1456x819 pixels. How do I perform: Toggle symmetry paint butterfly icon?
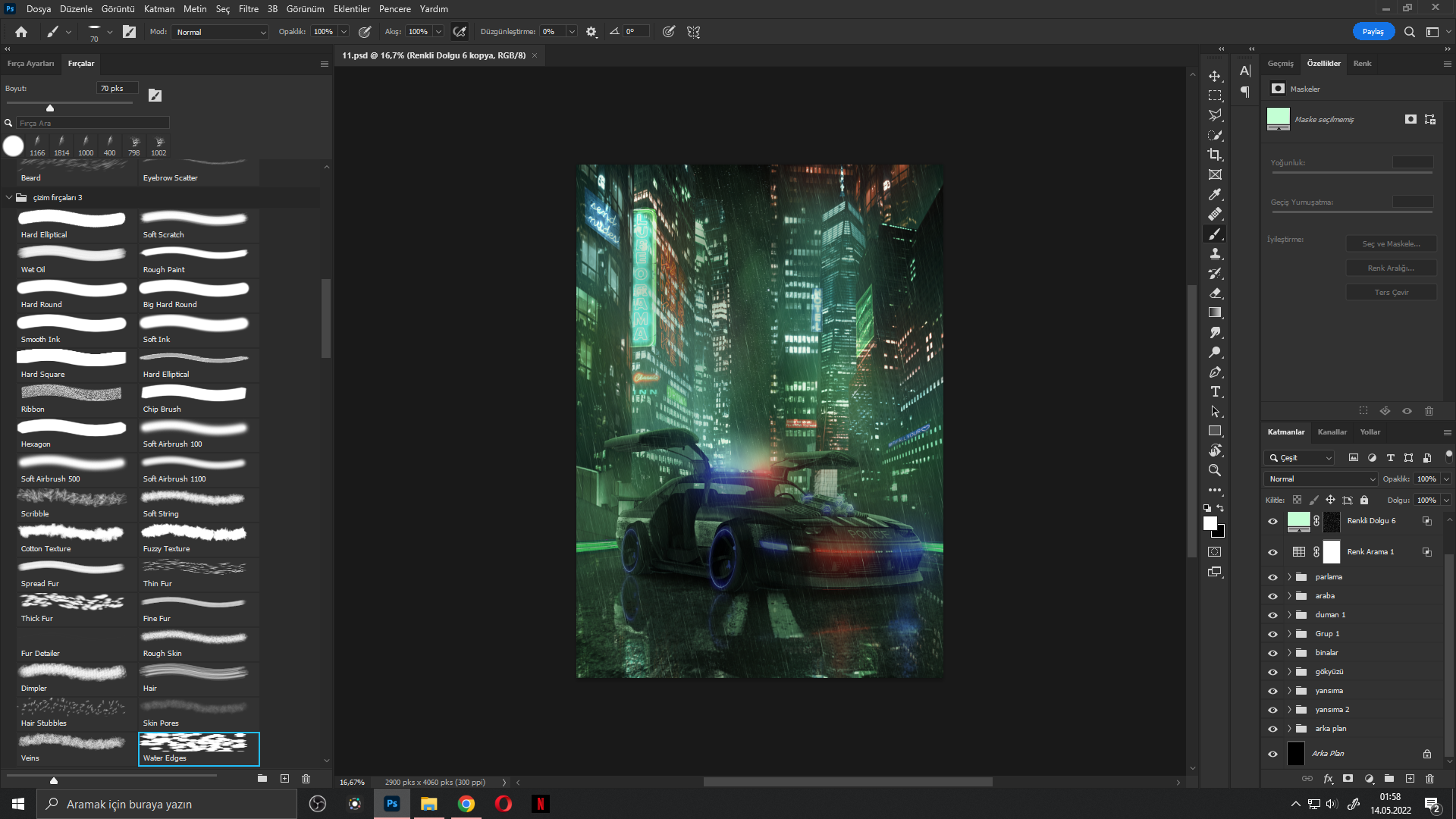[x=693, y=32]
